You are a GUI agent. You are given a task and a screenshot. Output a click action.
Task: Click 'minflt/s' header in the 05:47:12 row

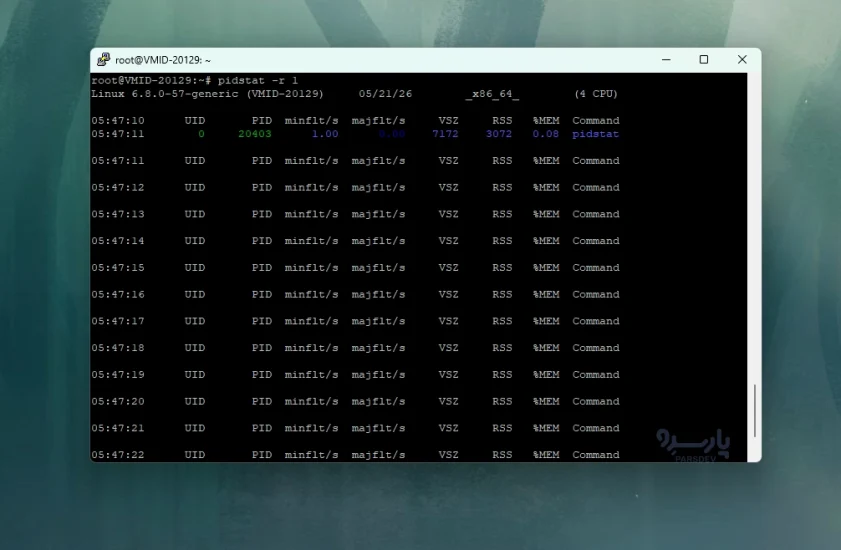coord(311,187)
